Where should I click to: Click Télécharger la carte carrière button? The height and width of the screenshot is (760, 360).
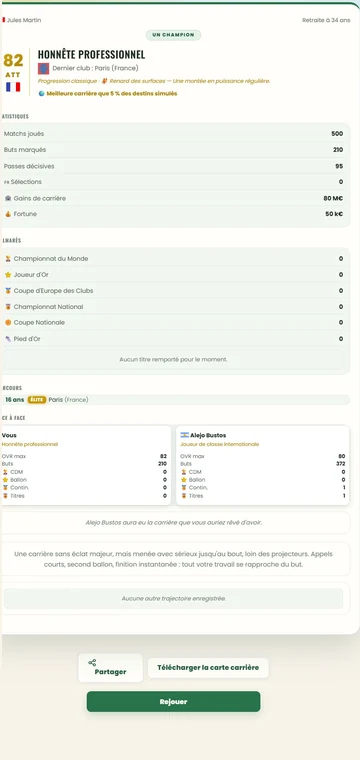[x=208, y=667]
